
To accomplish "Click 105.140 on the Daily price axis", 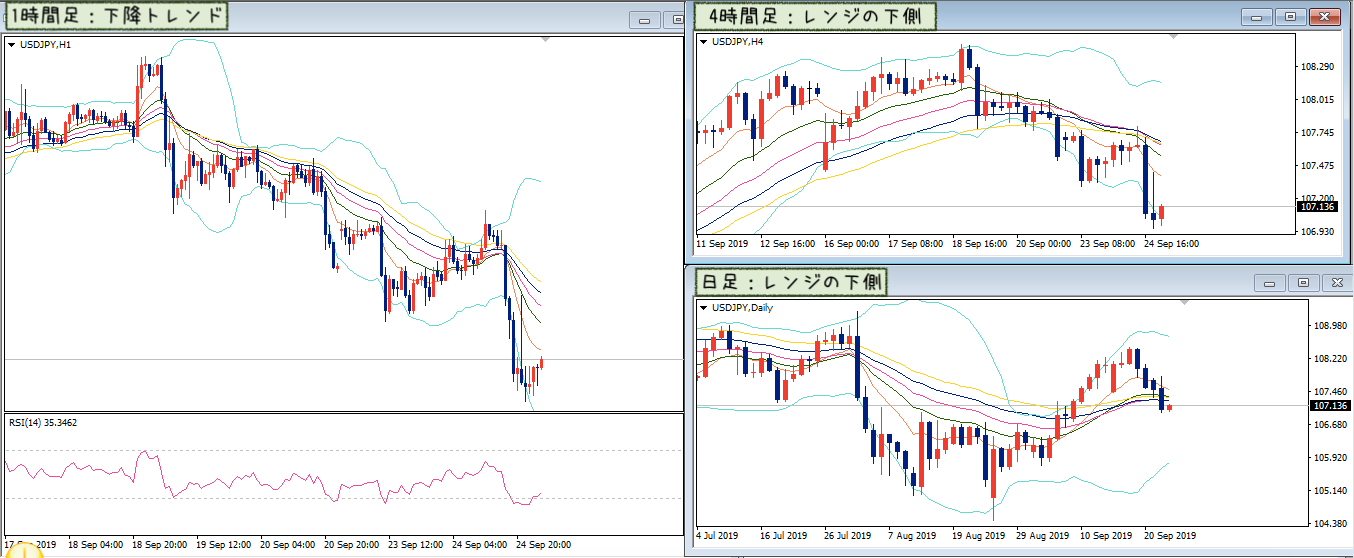I will 1331,491.
